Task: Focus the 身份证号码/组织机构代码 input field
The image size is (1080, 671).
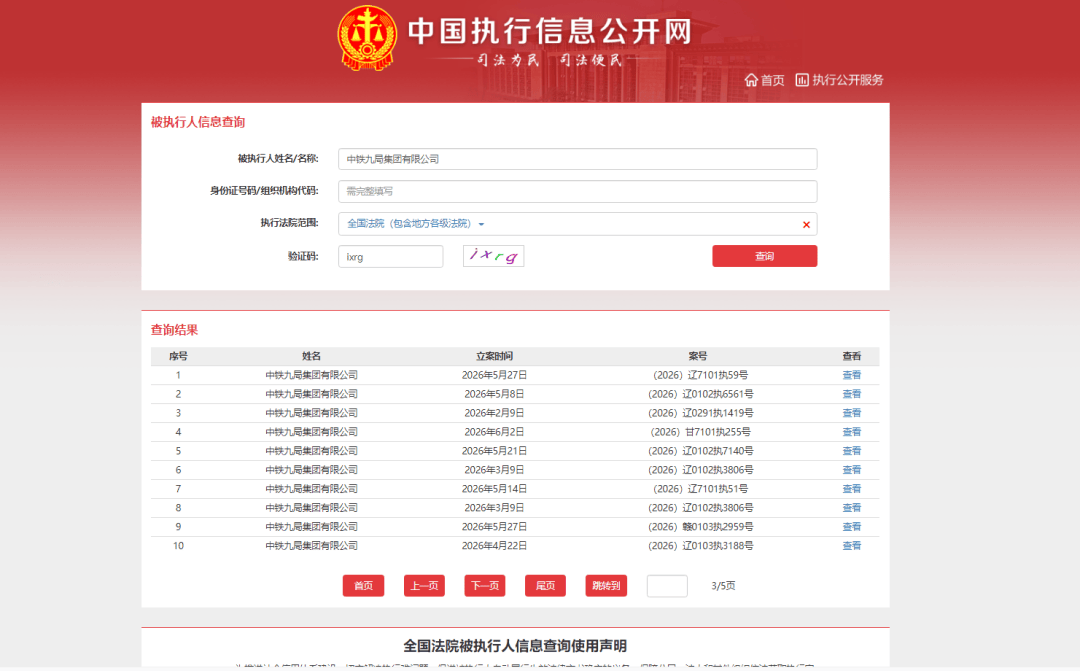Action: click(x=577, y=192)
